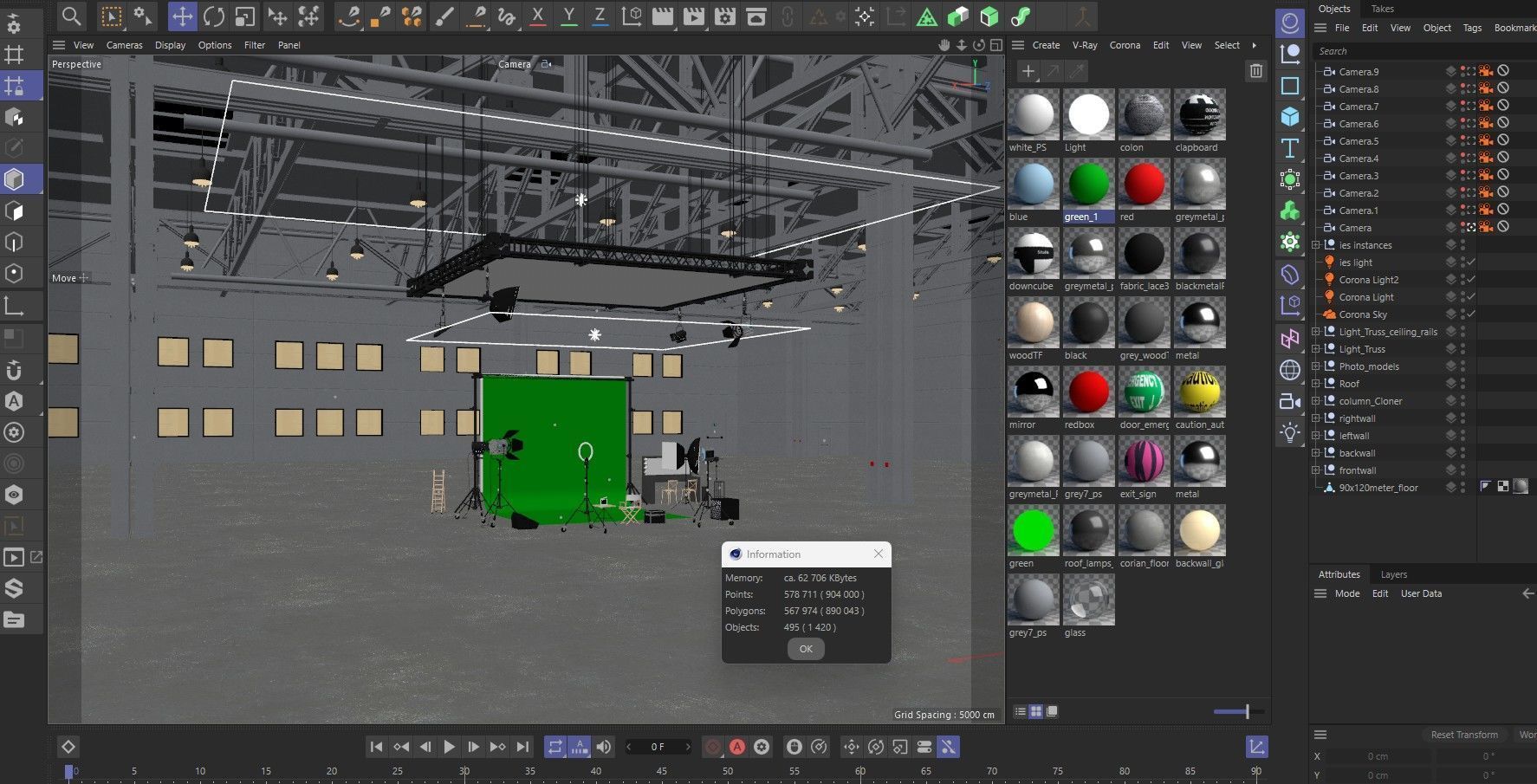The height and width of the screenshot is (784, 1537).
Task: Open the viewport Display menu
Action: point(170,45)
